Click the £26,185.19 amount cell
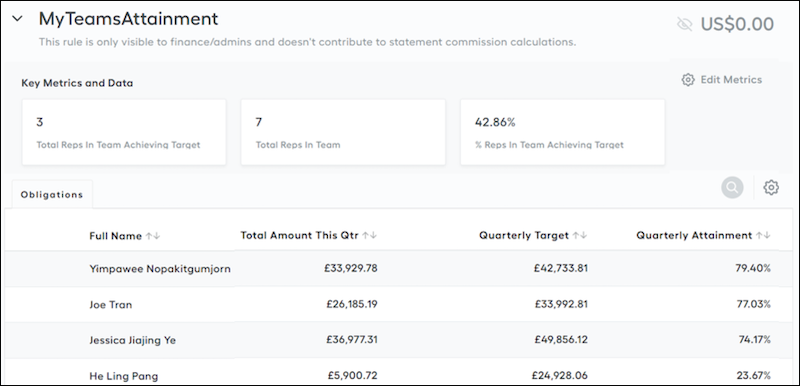This screenshot has width=800, height=386. [352, 304]
